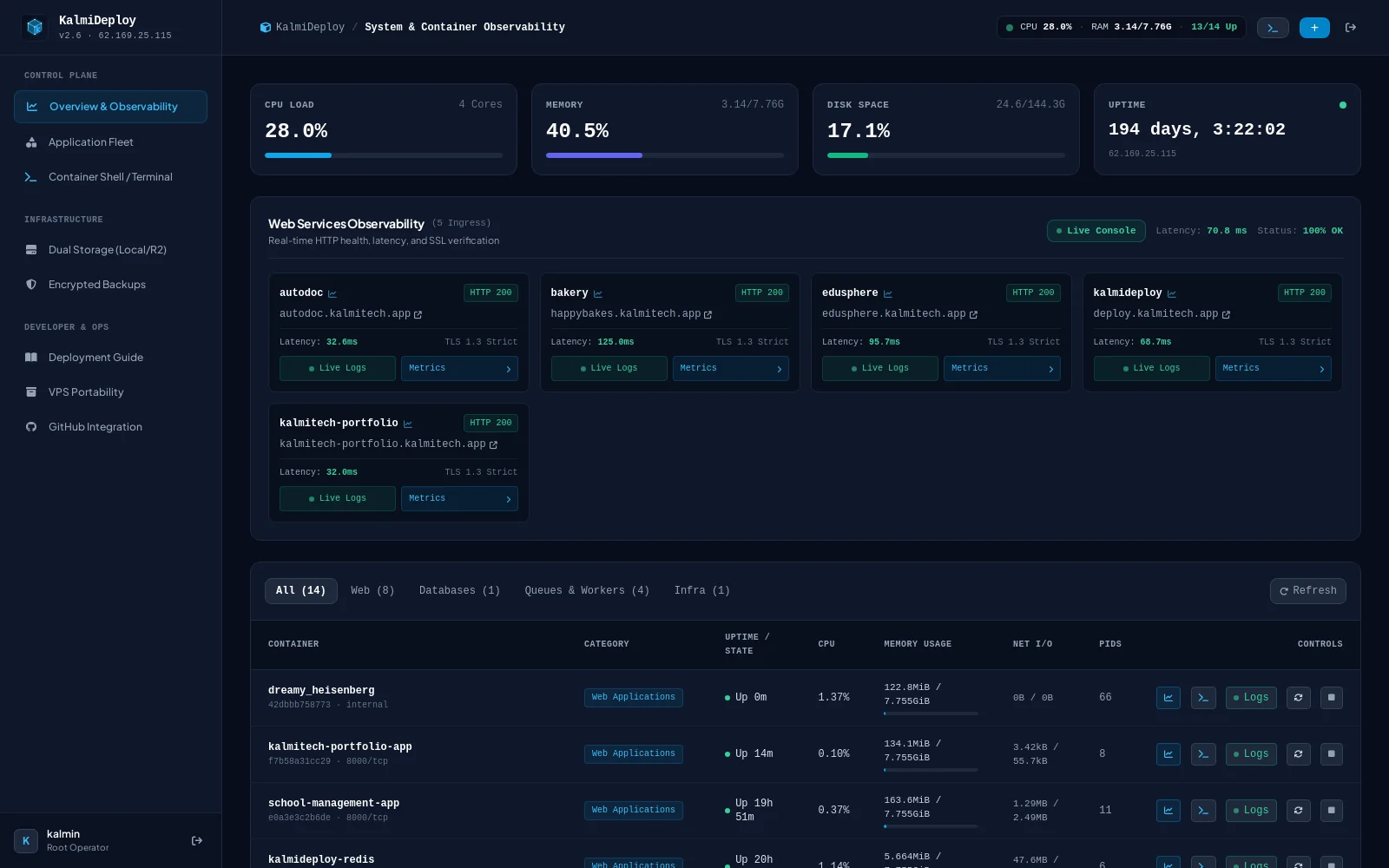Open metrics chart for school-management-app
This screenshot has width=1389, height=868.
tap(1168, 811)
